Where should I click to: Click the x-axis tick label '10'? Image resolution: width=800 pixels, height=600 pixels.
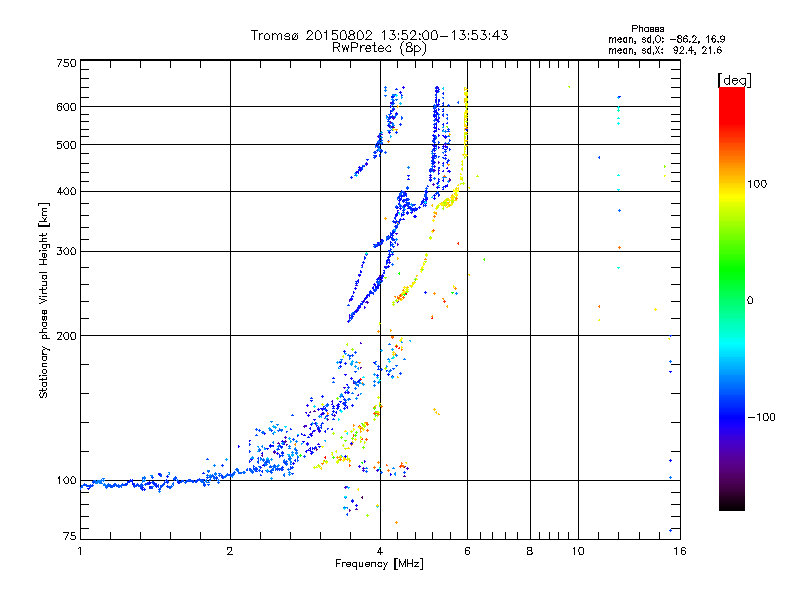click(578, 551)
